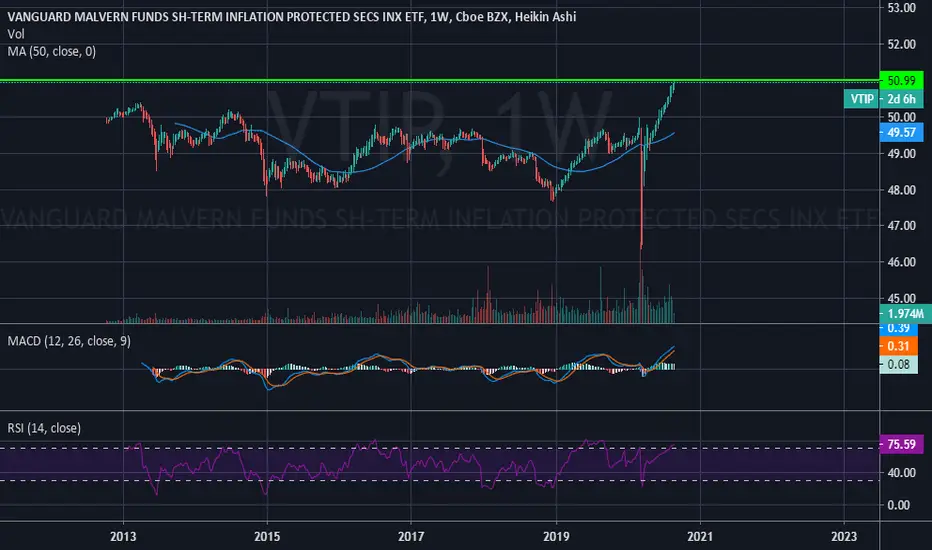
Task: Click the orange 0.31 signal value label
Action: tap(898, 346)
